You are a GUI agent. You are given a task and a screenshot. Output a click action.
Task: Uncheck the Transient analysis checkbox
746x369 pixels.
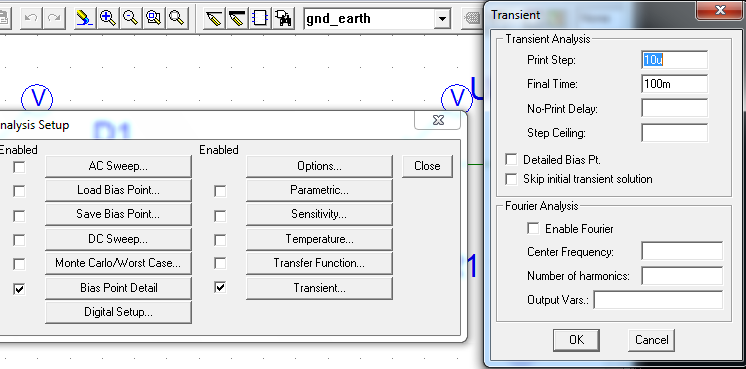pos(220,287)
